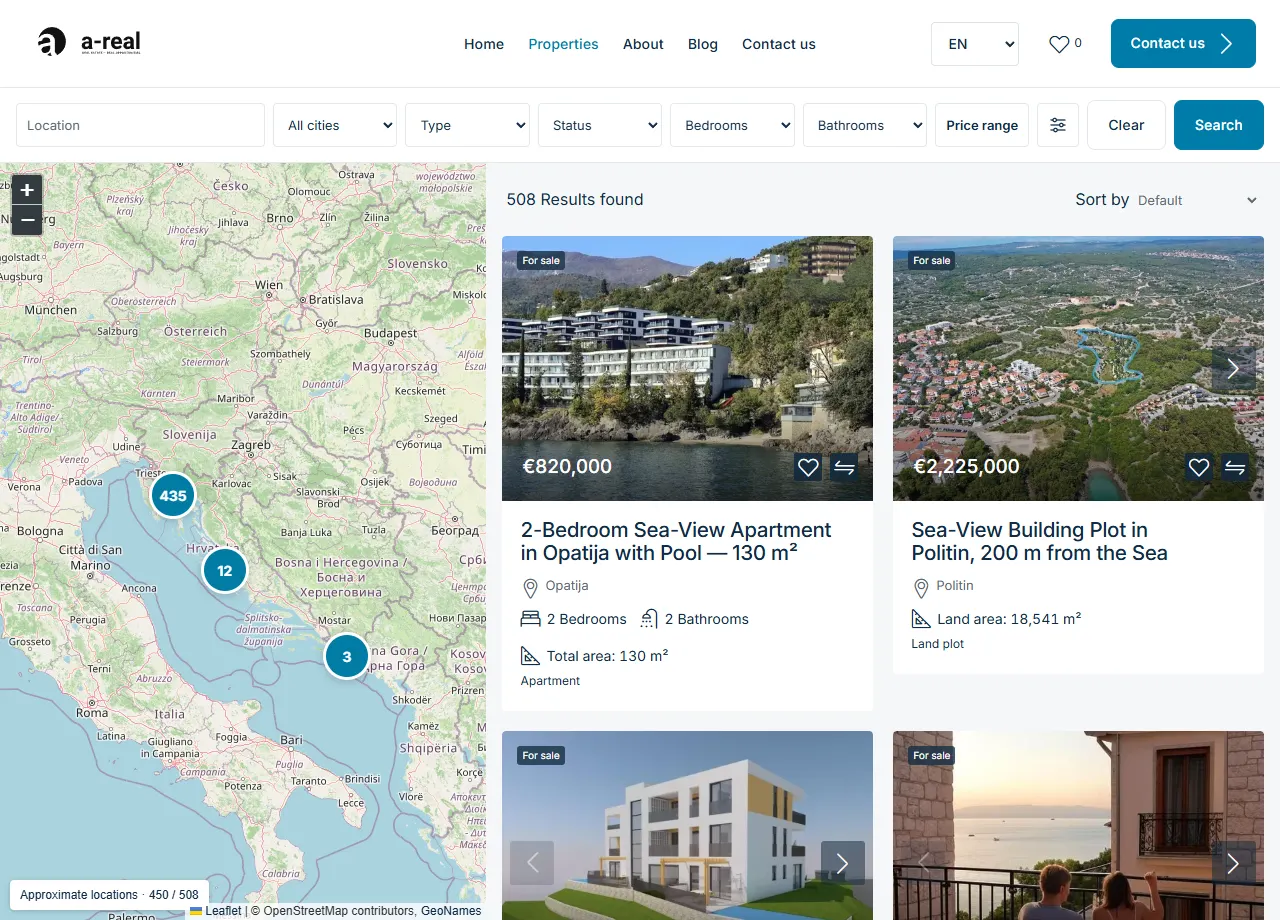Expand the Status filter dropdown
This screenshot has width=1280, height=920.
pos(600,125)
